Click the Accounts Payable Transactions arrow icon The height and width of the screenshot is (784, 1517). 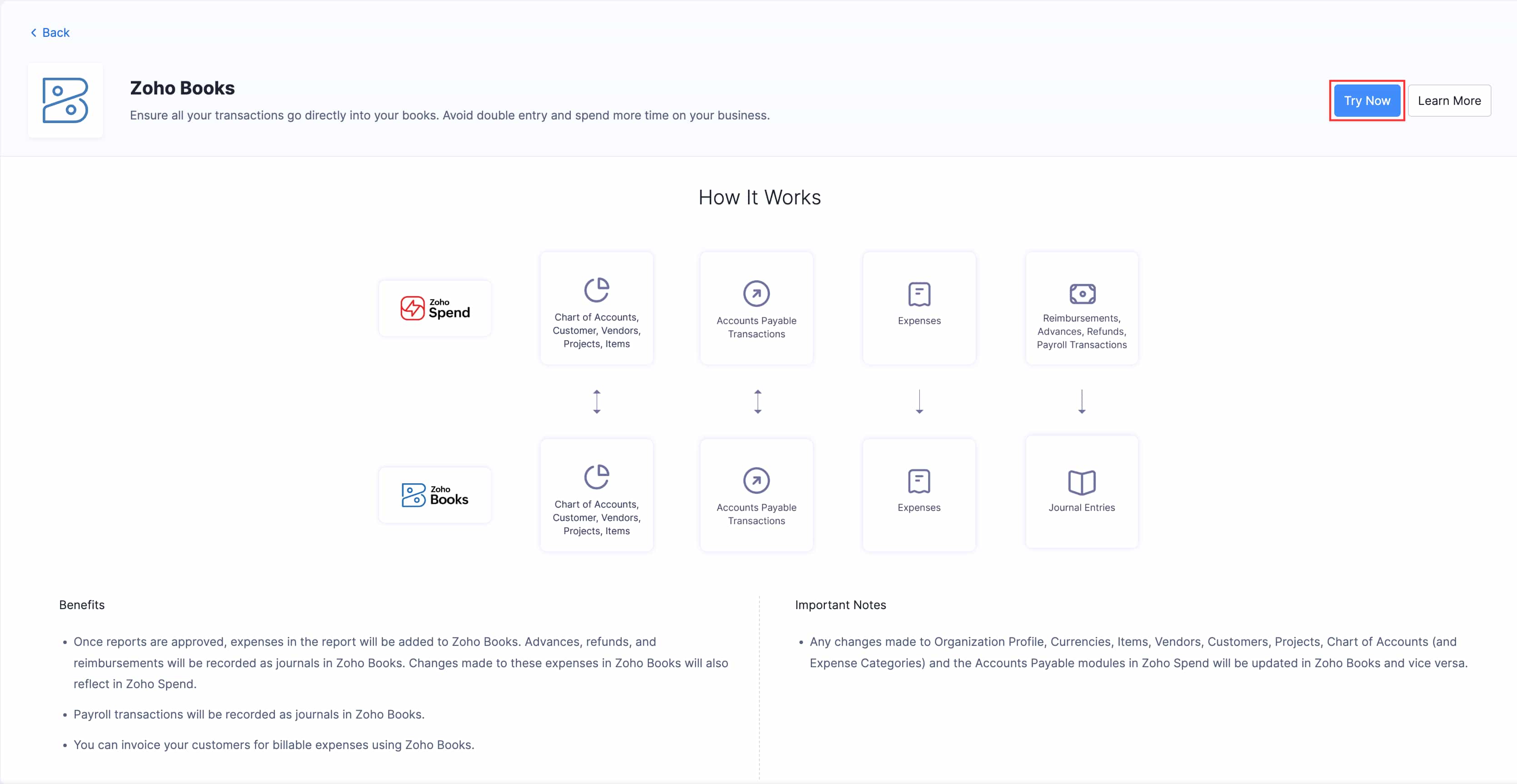pyautogui.click(x=756, y=293)
